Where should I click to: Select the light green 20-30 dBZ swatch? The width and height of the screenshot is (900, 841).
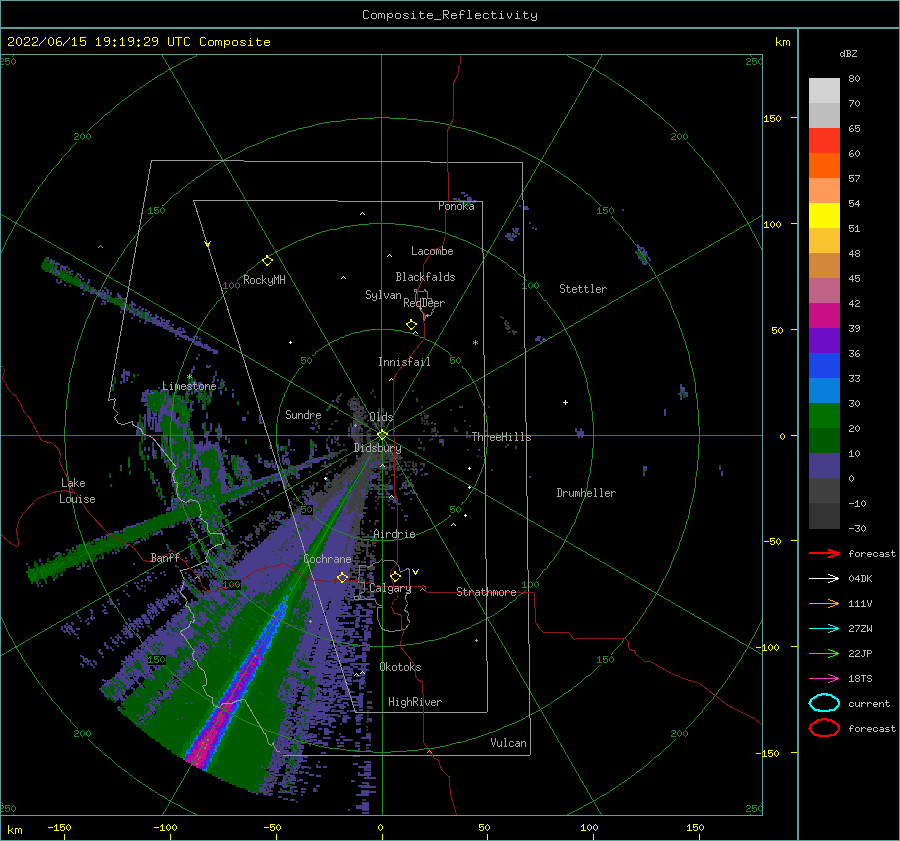pos(824,415)
